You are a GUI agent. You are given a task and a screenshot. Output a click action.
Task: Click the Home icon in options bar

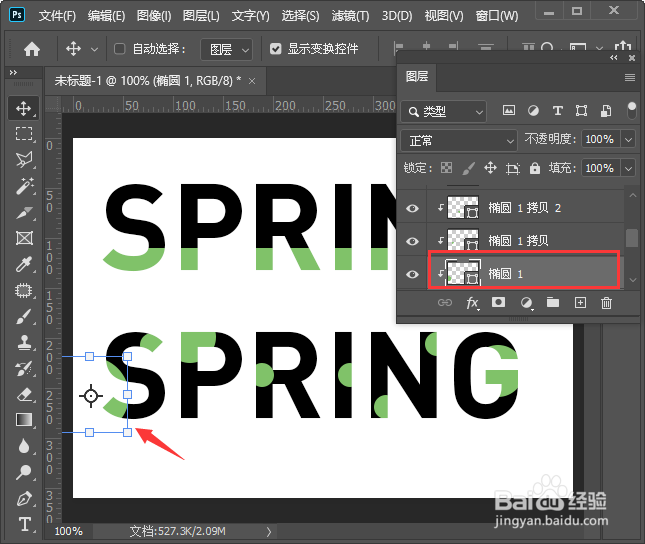[x=32, y=49]
